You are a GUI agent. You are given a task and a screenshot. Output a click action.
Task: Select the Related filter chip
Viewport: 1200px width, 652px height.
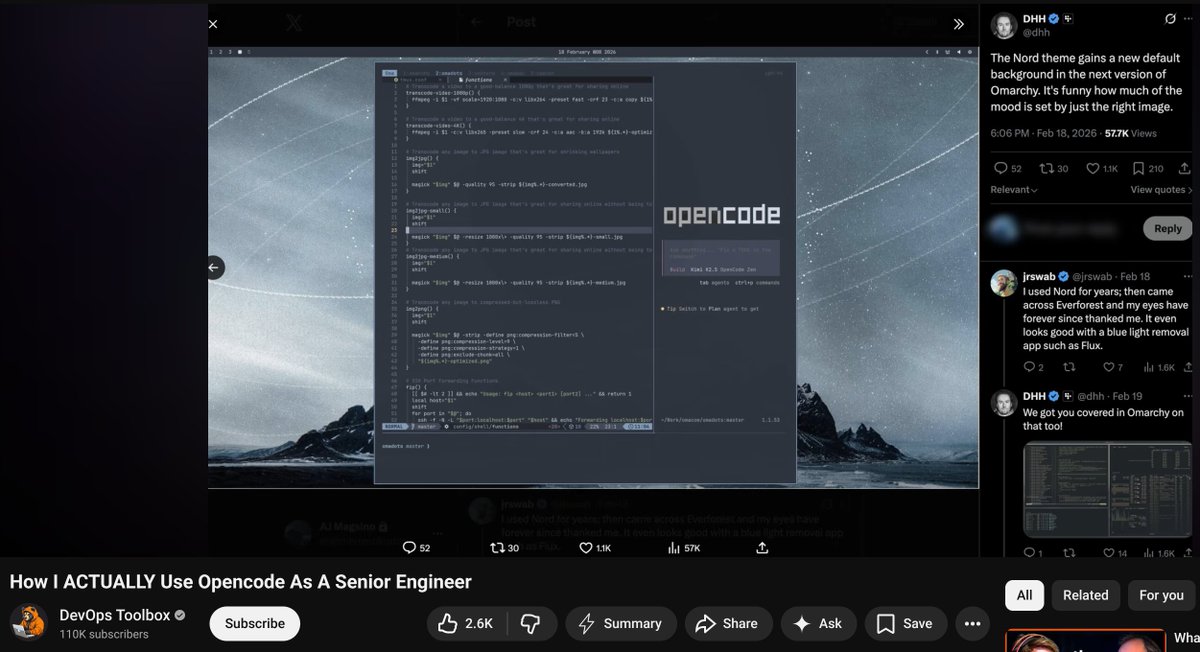tap(1085, 595)
